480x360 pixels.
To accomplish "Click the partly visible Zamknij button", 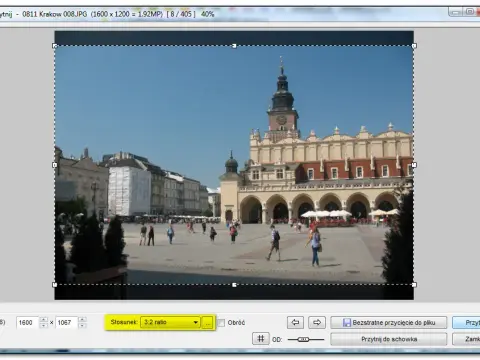I will coord(466,339).
